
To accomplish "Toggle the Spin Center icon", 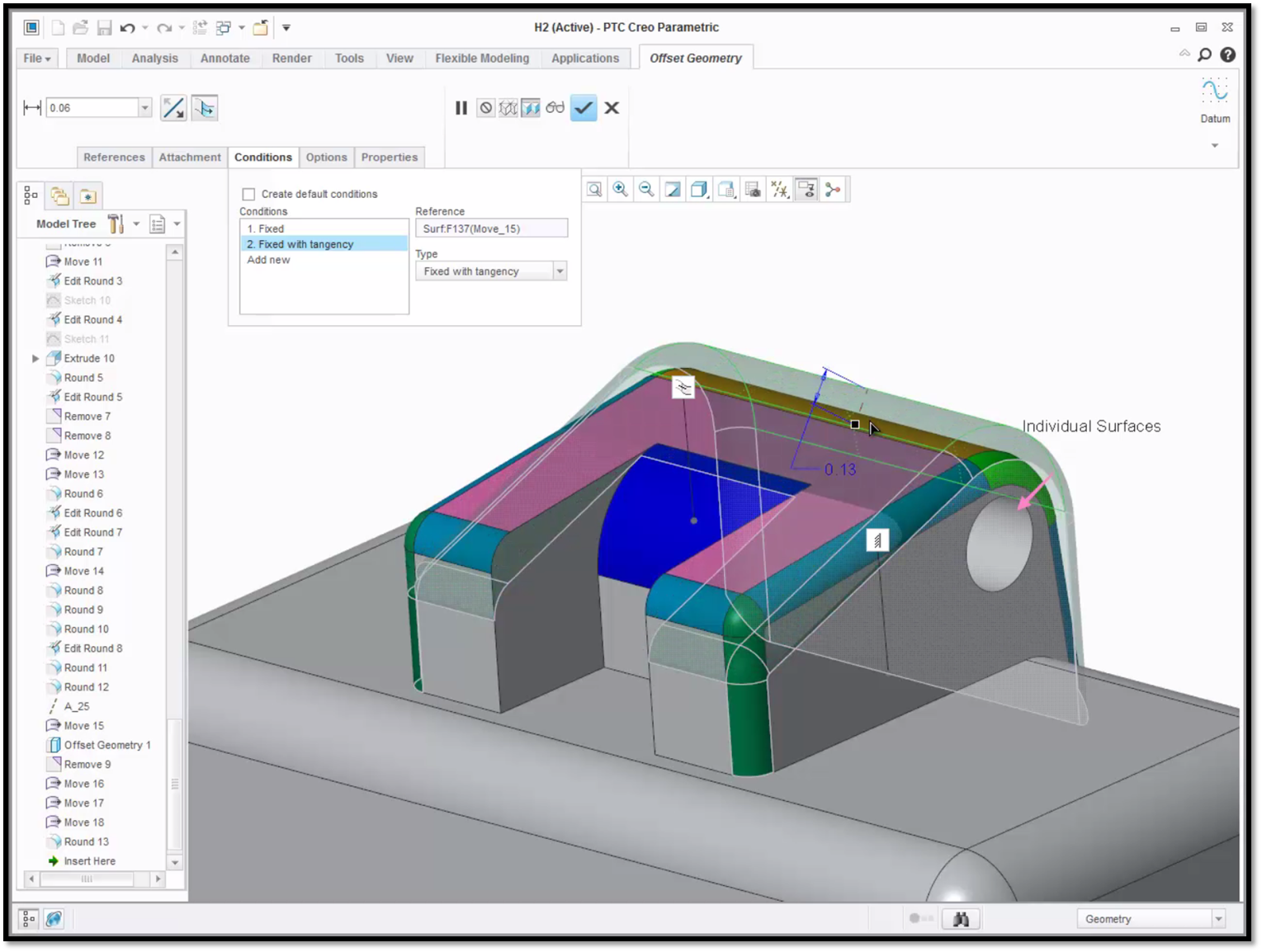I will click(x=833, y=190).
